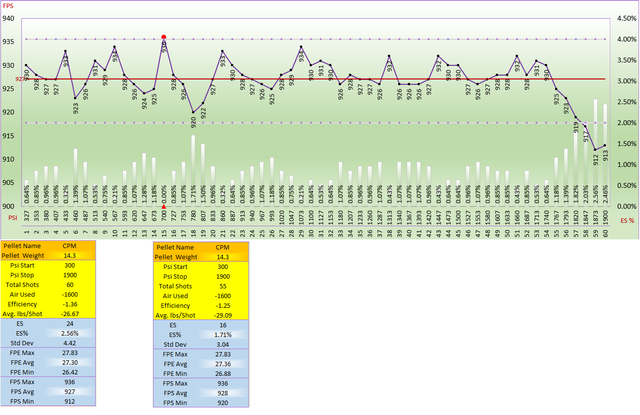This screenshot has width=640, height=415.
Task: Click Std Dev value 3.04
Action: (223, 344)
